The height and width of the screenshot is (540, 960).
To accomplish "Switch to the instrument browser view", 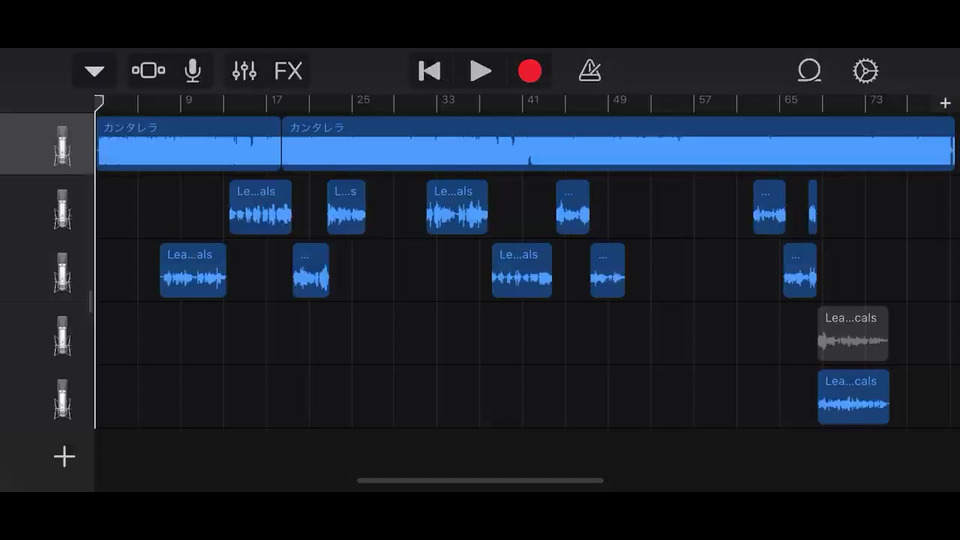I will click(148, 70).
